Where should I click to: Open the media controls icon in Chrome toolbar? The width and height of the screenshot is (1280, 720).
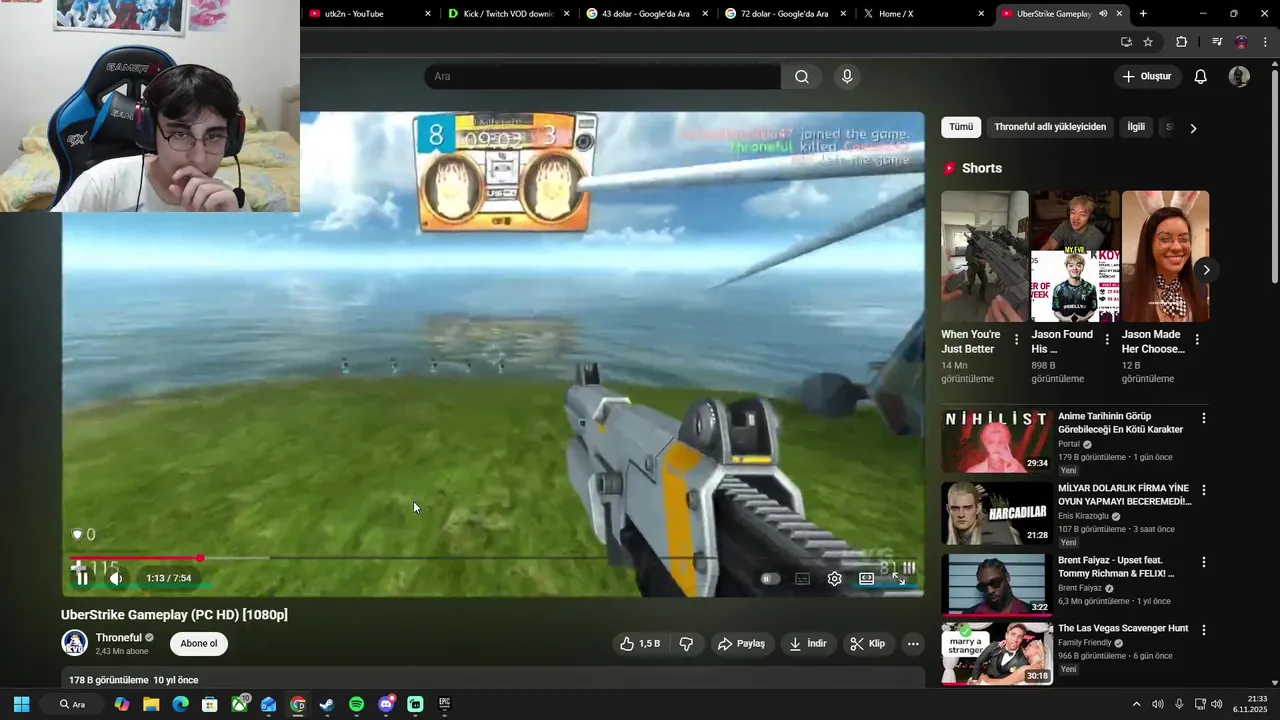tap(1217, 42)
